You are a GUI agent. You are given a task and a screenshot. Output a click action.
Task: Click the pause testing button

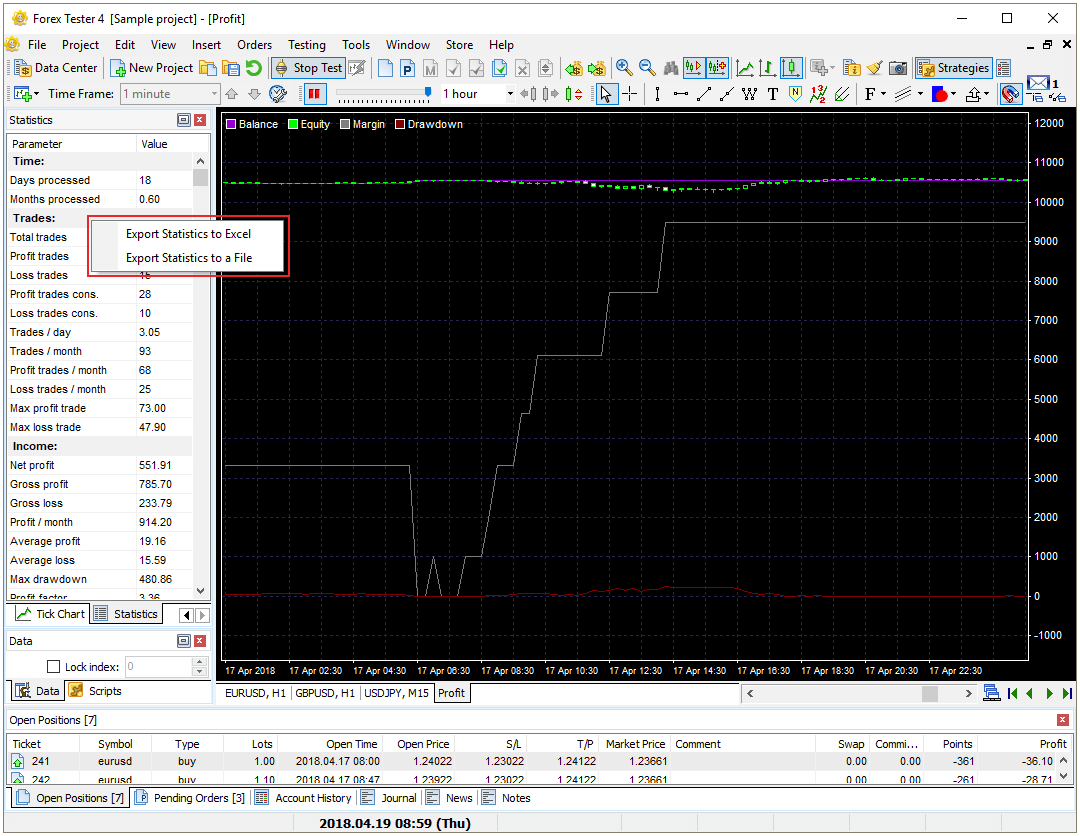point(314,94)
